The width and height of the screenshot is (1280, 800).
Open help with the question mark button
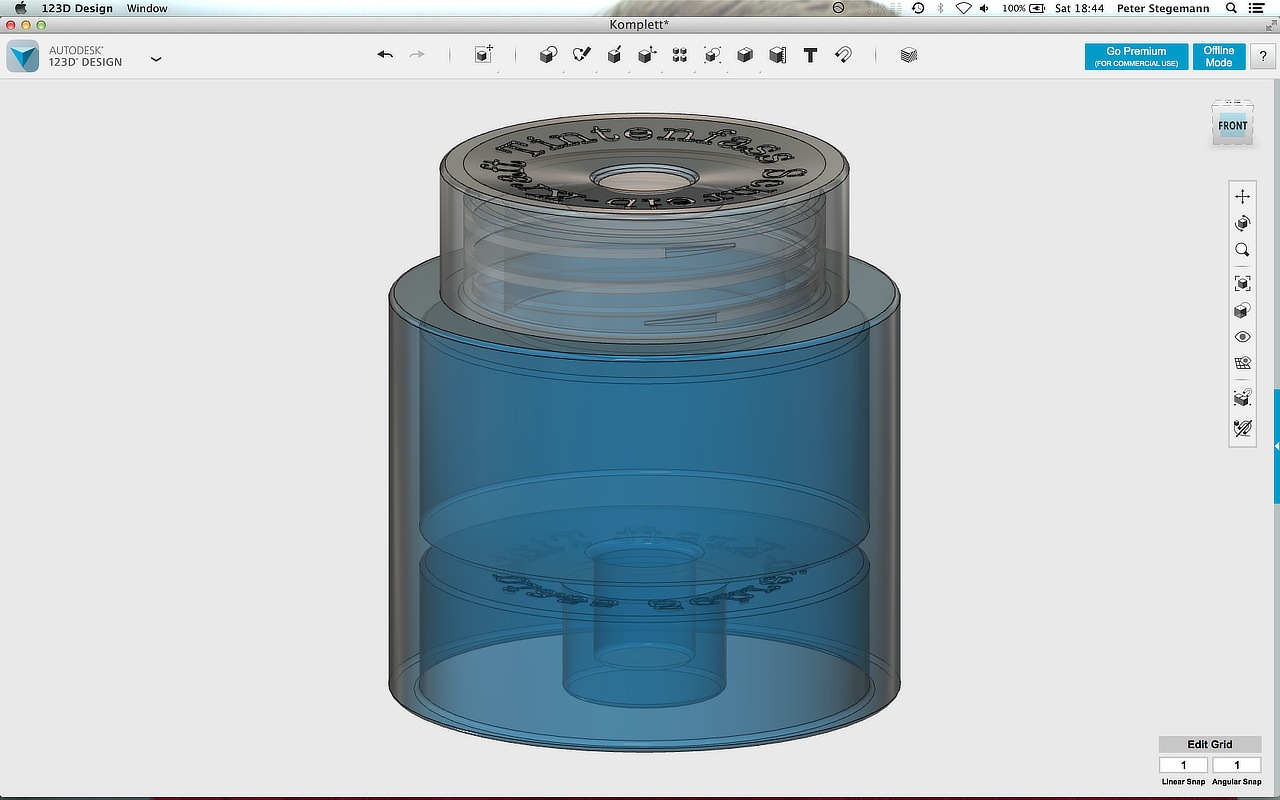click(x=1263, y=57)
